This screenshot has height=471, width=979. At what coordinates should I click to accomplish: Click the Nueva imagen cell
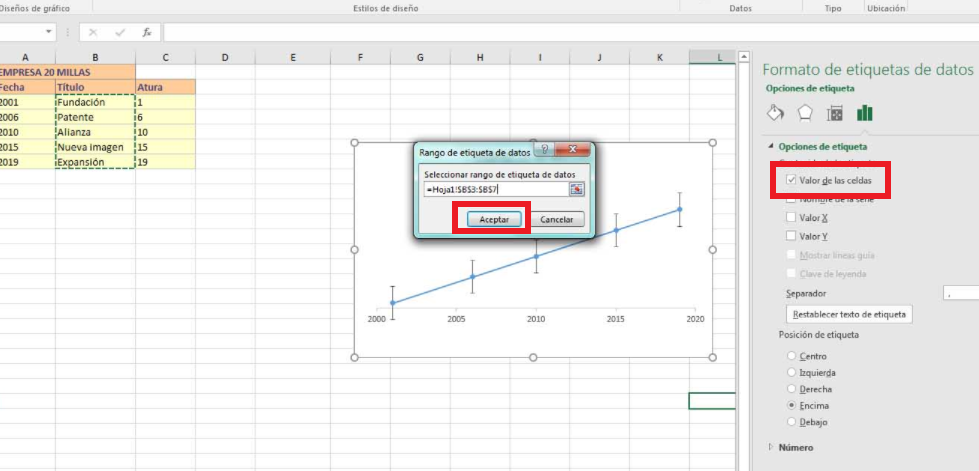[x=95, y=147]
